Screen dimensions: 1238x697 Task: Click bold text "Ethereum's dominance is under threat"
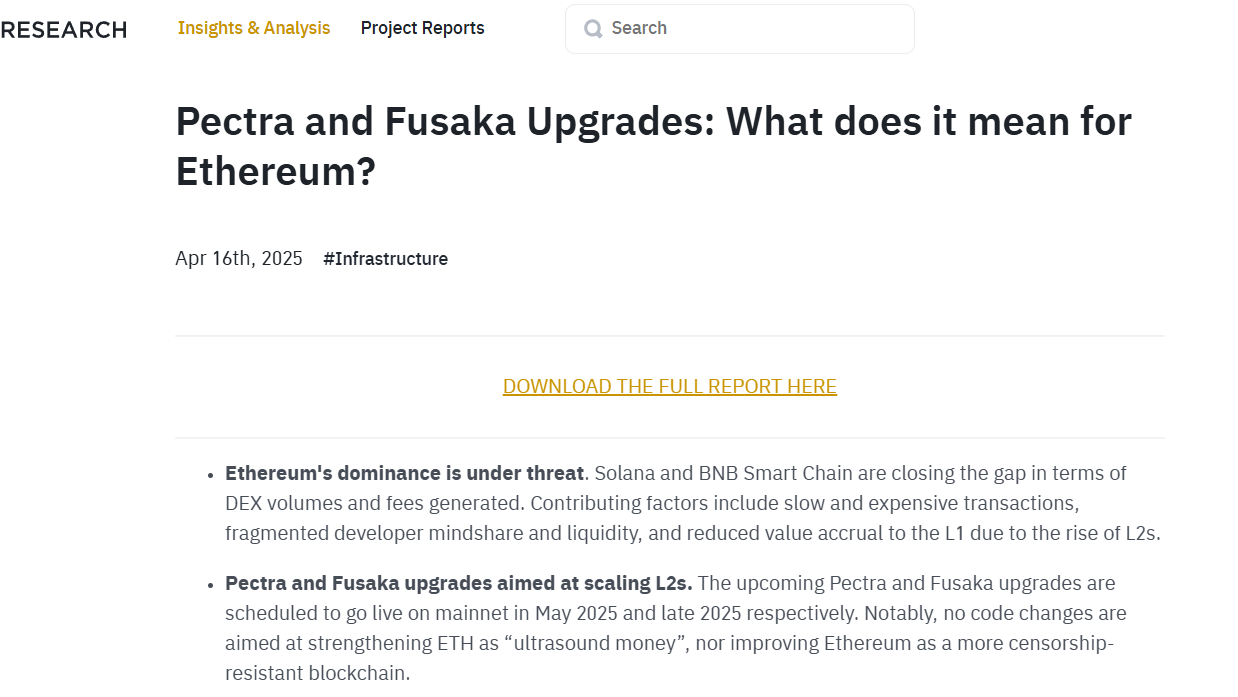coord(404,473)
